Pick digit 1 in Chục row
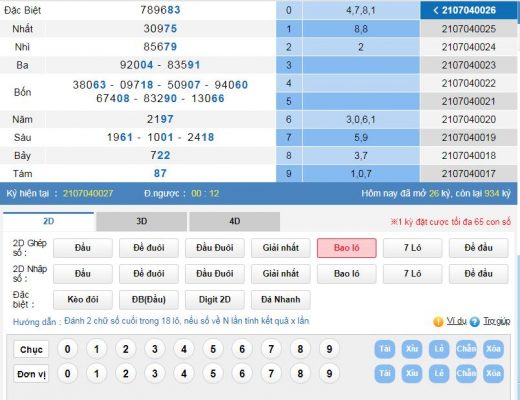520x400 pixels. [96, 349]
